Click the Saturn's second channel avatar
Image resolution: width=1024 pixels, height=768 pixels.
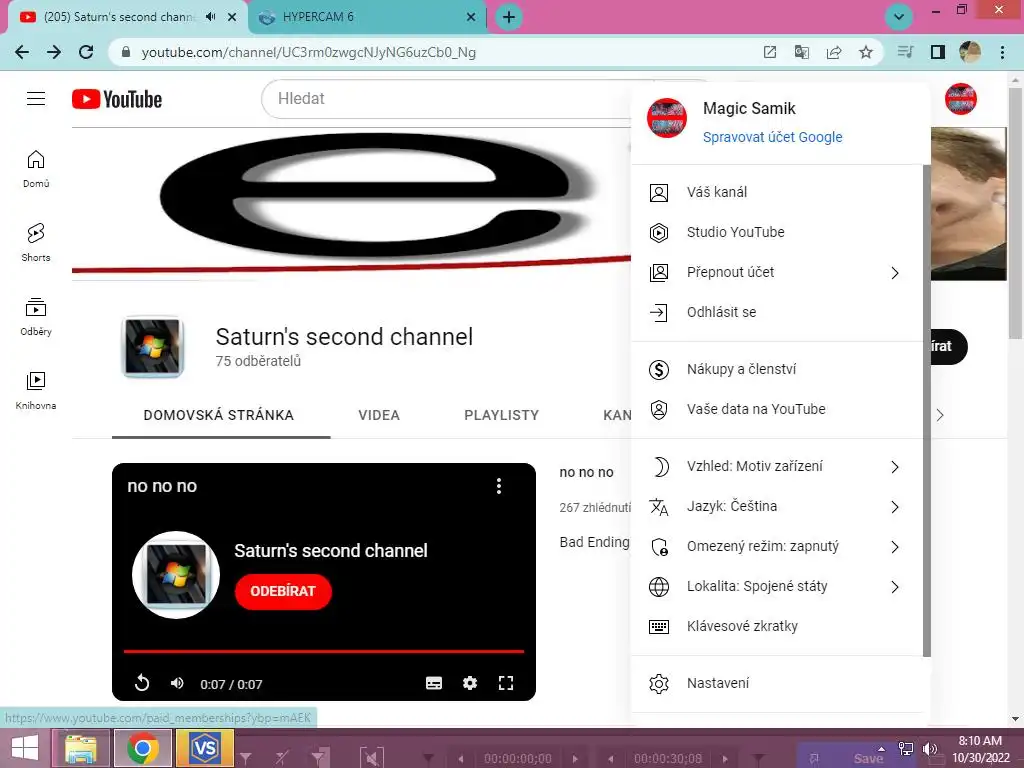(153, 347)
